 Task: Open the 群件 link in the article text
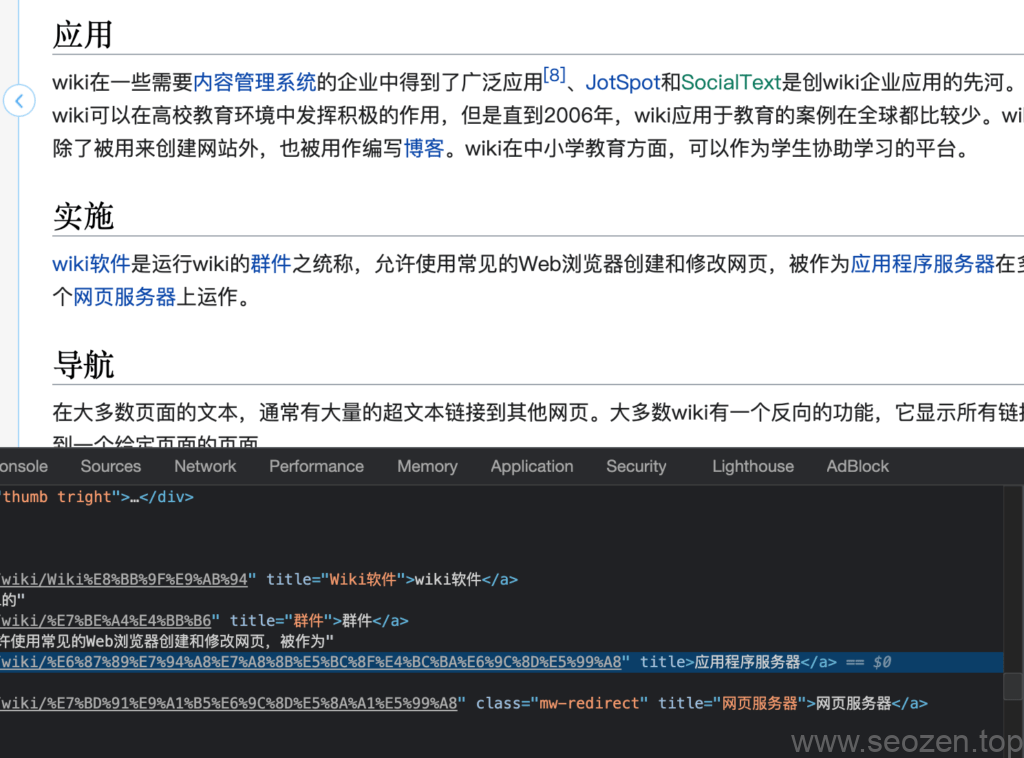click(x=270, y=264)
